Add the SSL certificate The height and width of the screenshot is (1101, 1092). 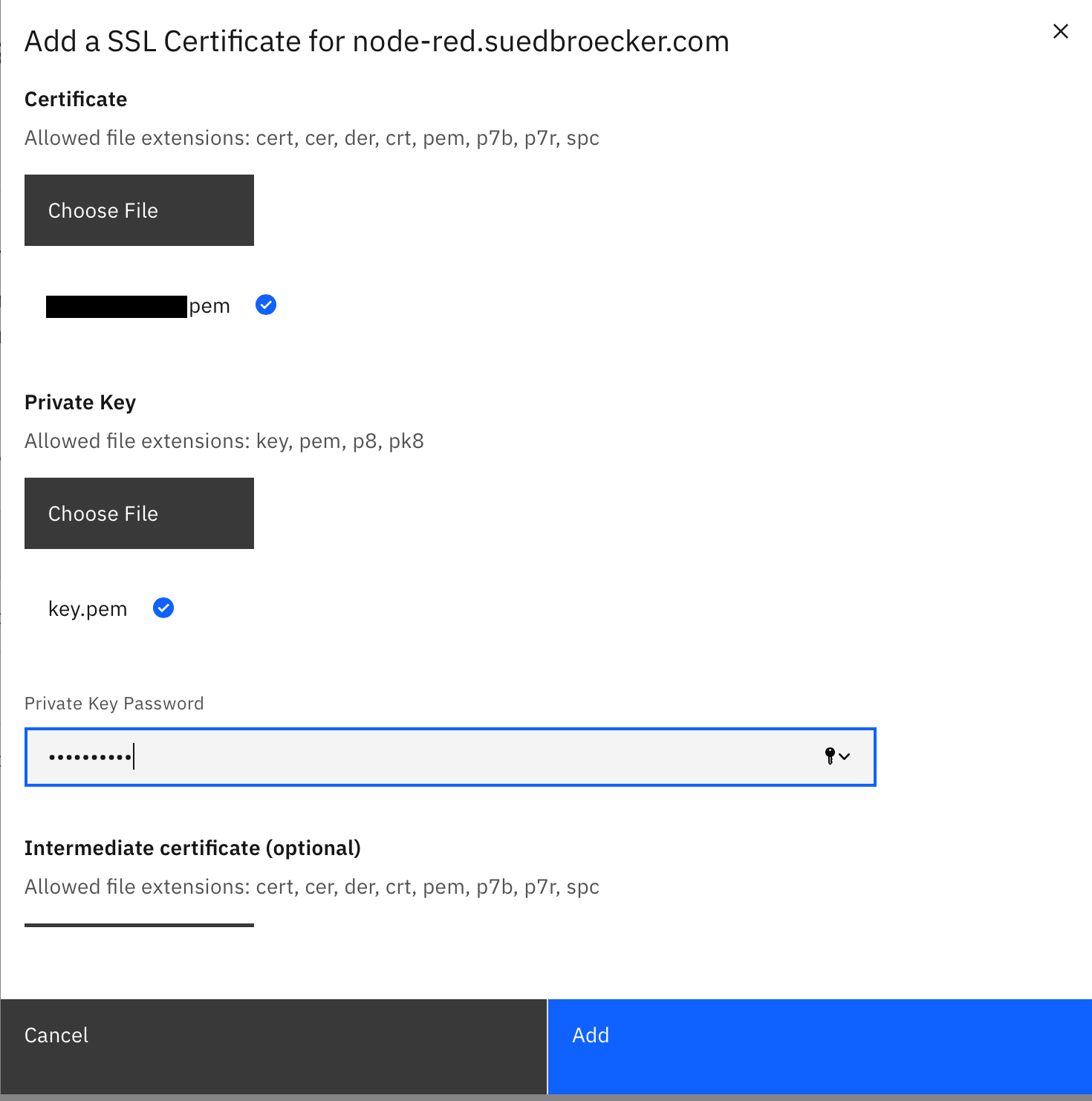pyautogui.click(x=820, y=1047)
